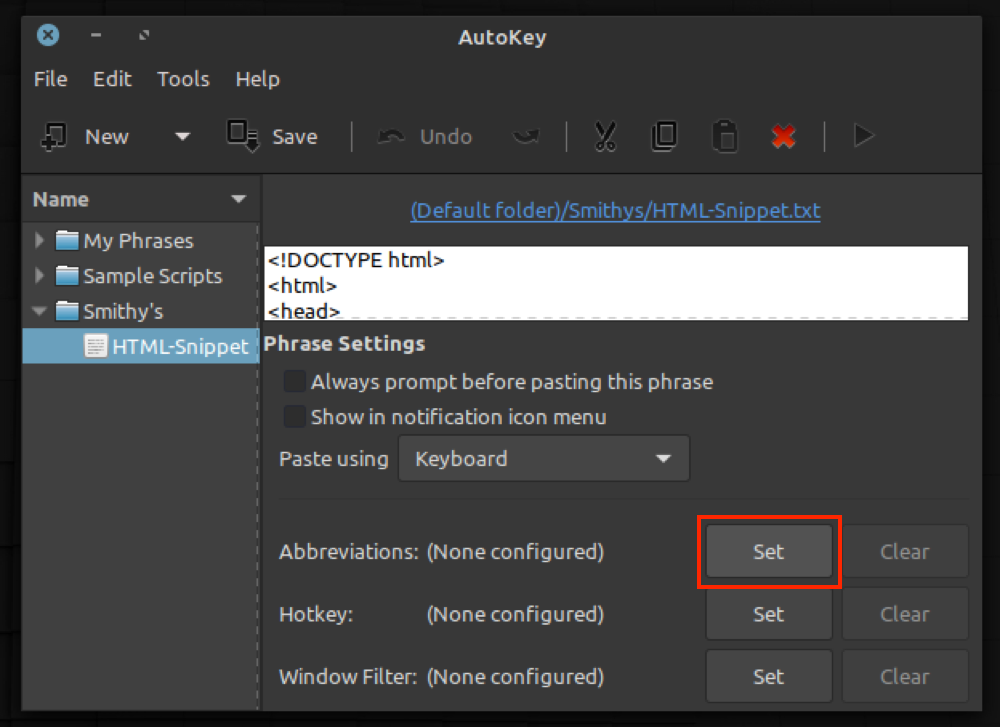Open the Edit menu
This screenshot has height=727, width=1000.
[112, 79]
